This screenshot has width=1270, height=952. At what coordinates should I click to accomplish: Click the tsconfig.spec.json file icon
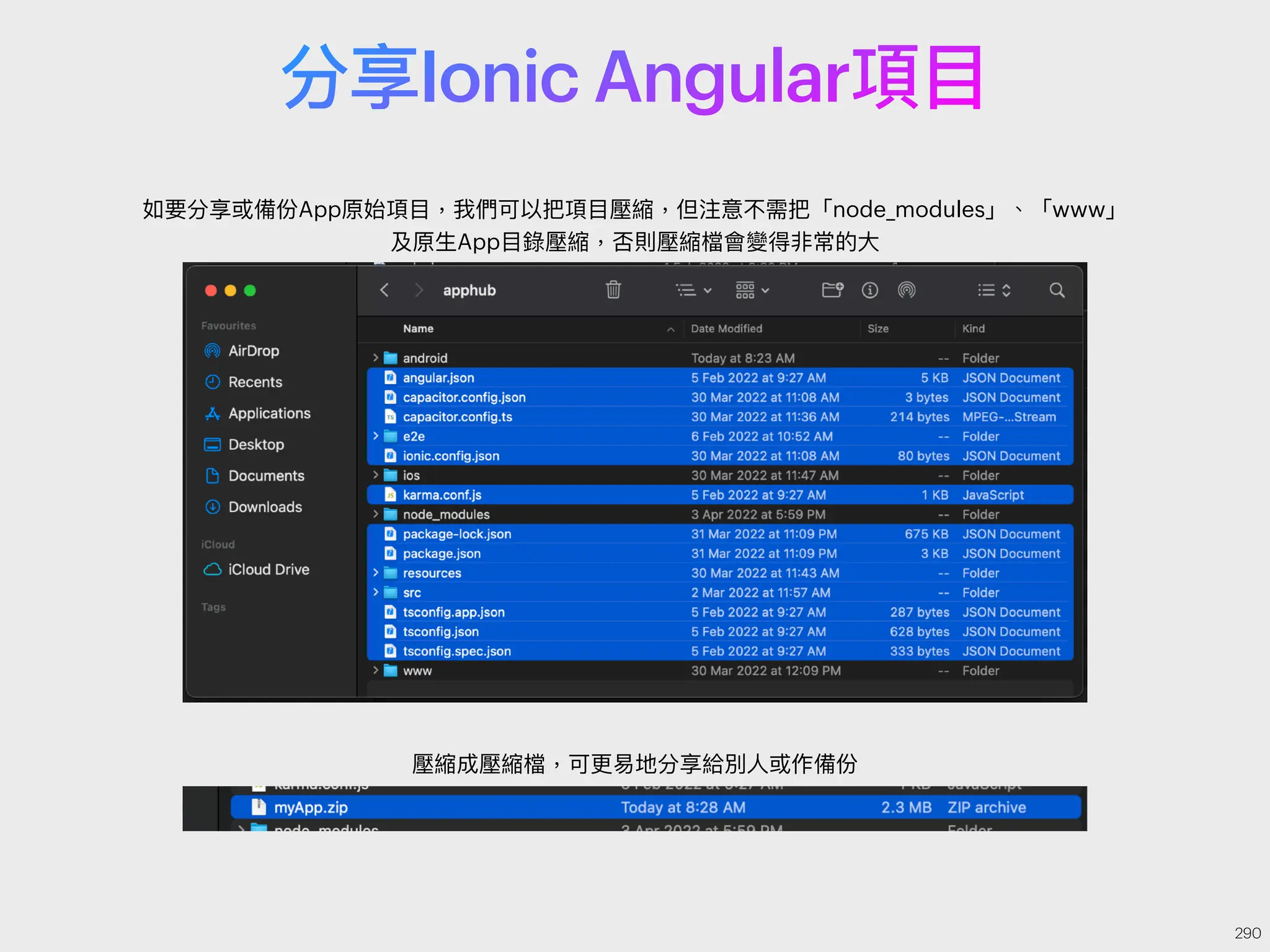click(x=390, y=651)
